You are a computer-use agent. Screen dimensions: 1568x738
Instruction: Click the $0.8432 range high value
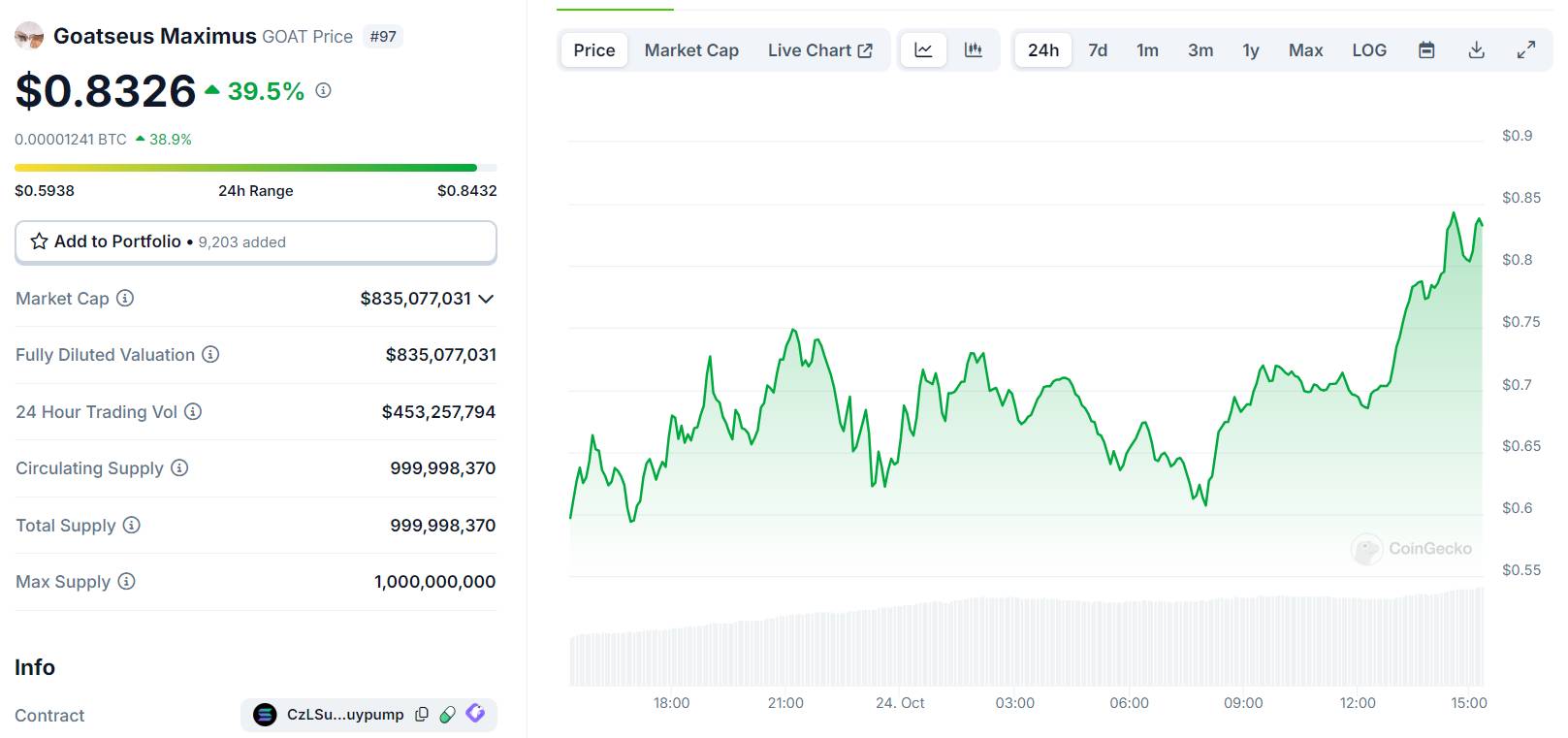[x=467, y=190]
